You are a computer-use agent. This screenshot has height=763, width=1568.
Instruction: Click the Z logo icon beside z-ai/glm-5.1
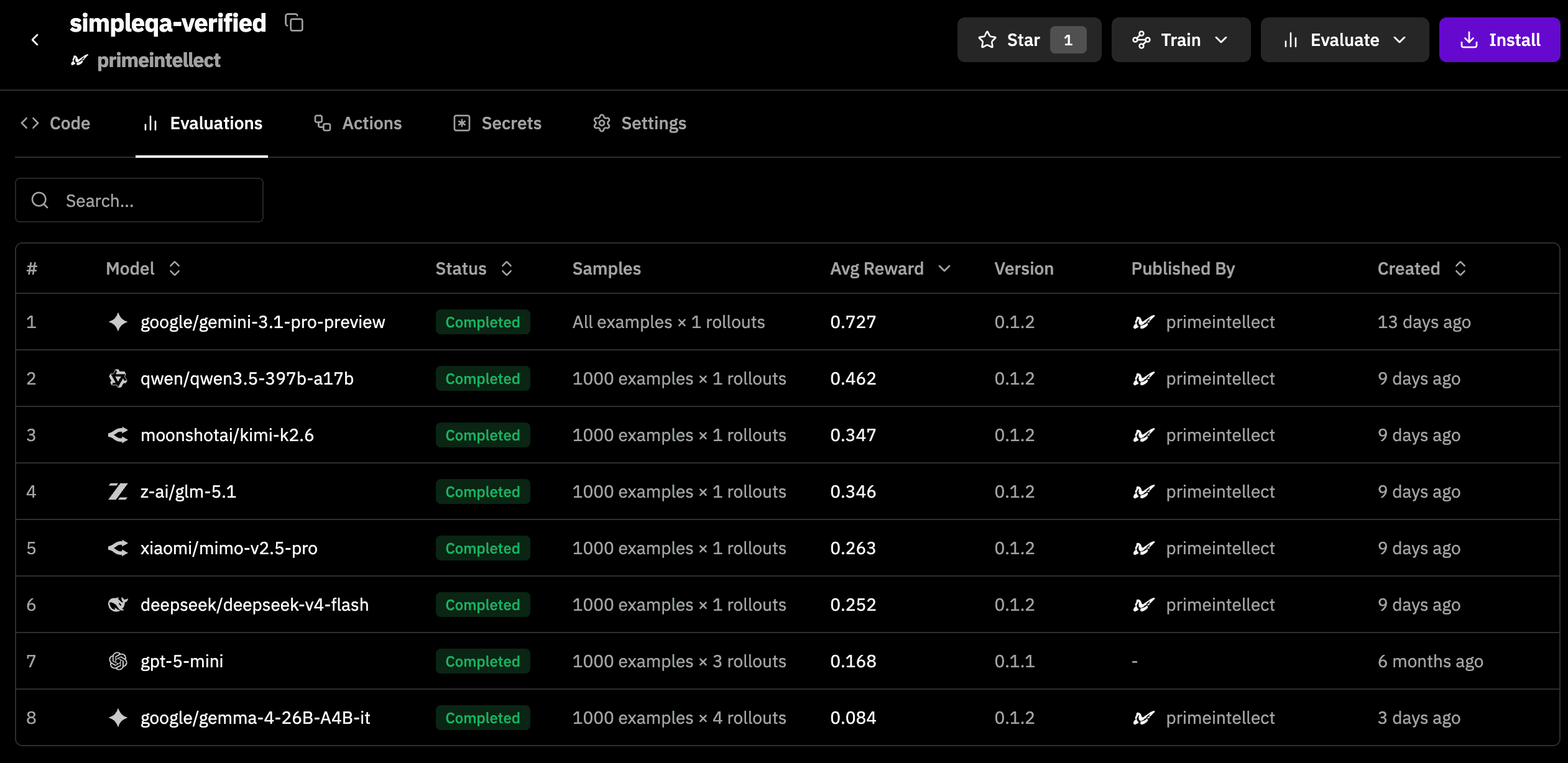118,491
